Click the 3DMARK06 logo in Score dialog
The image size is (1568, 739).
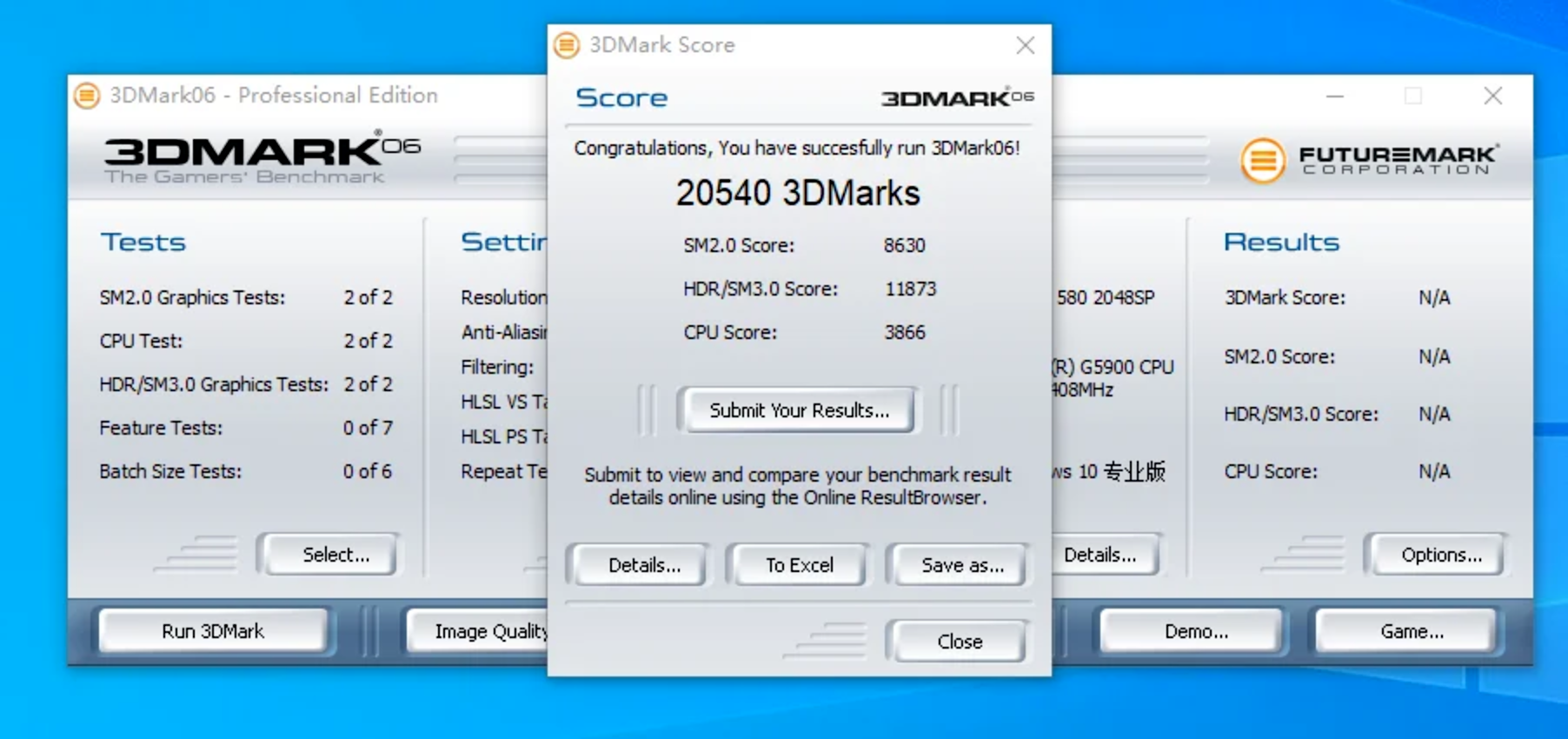click(x=957, y=97)
